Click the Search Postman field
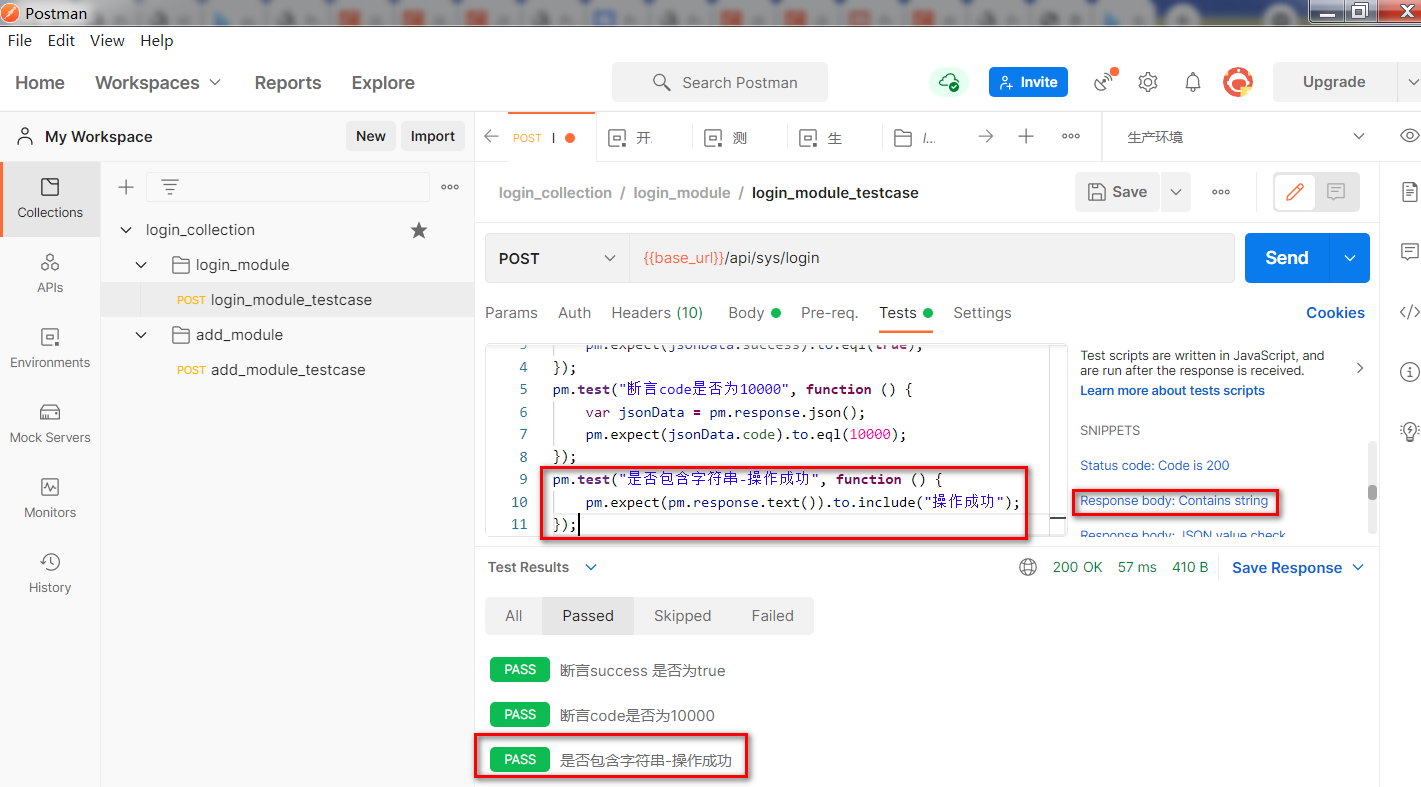The width and height of the screenshot is (1421, 787). coord(720,82)
